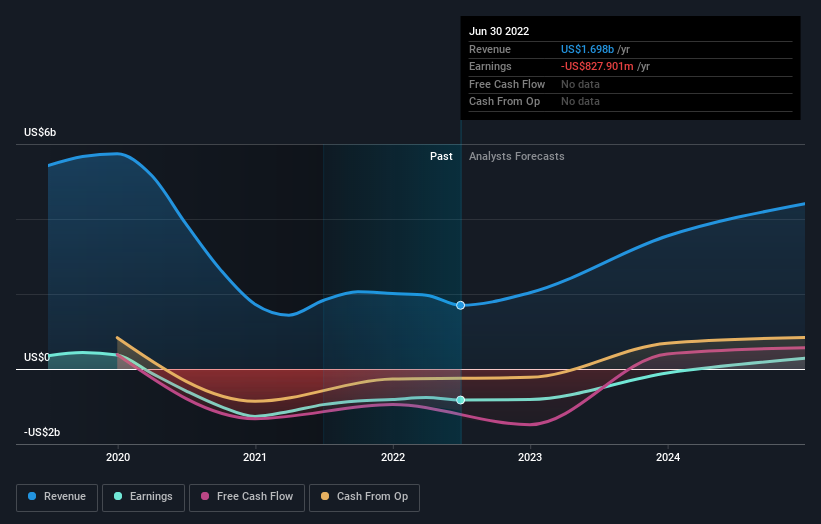Screen dimensions: 821x524
Task: Select the earnings data point marker on the teal line
Action: coord(460,400)
